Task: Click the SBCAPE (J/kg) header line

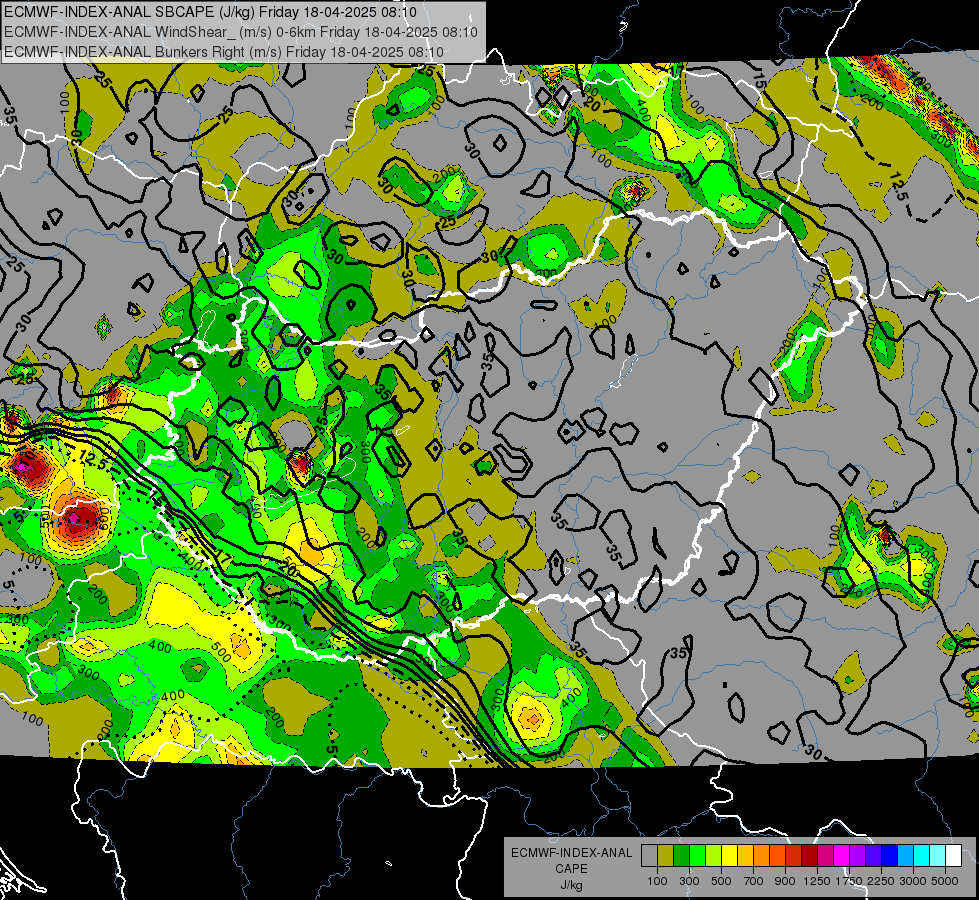Action: (x=210, y=12)
